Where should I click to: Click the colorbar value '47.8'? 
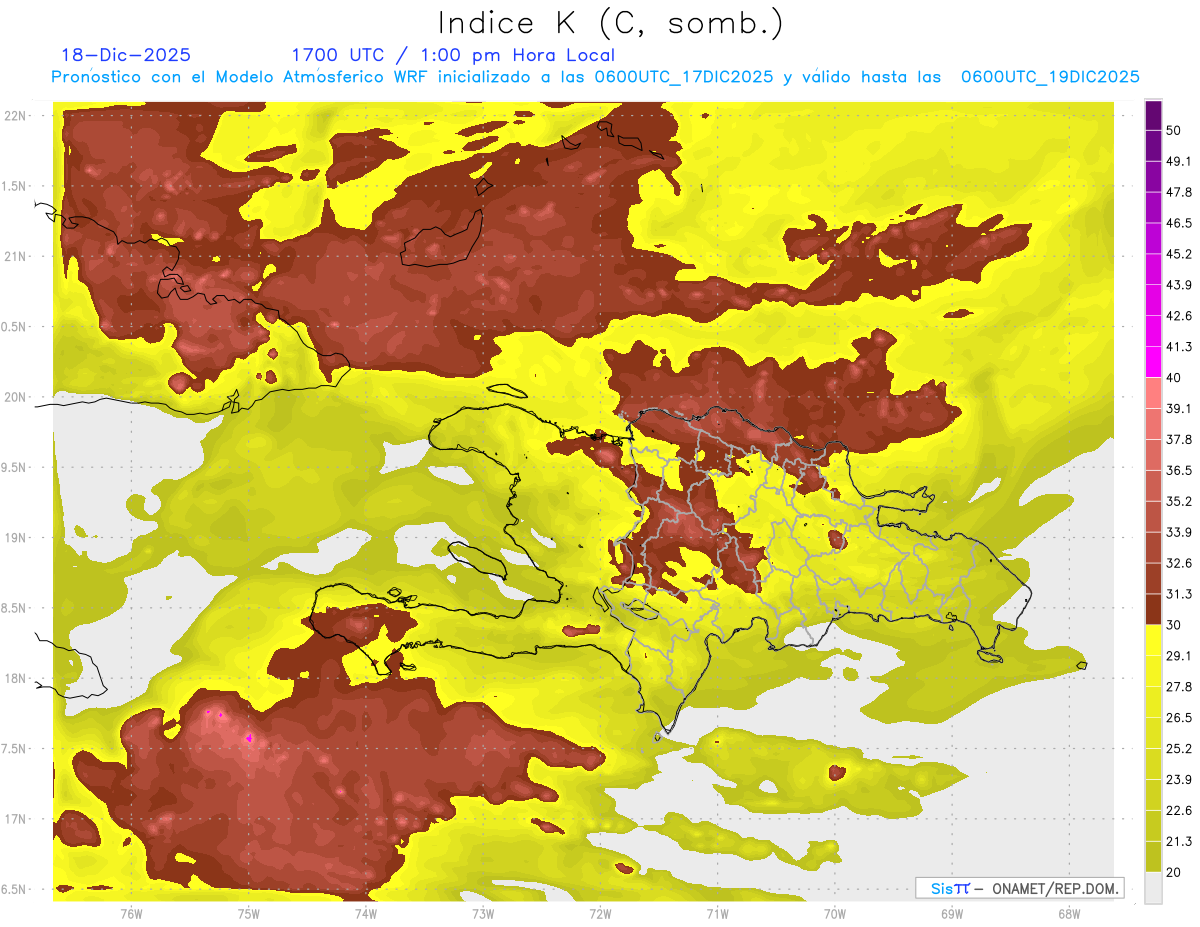pyautogui.click(x=1179, y=193)
